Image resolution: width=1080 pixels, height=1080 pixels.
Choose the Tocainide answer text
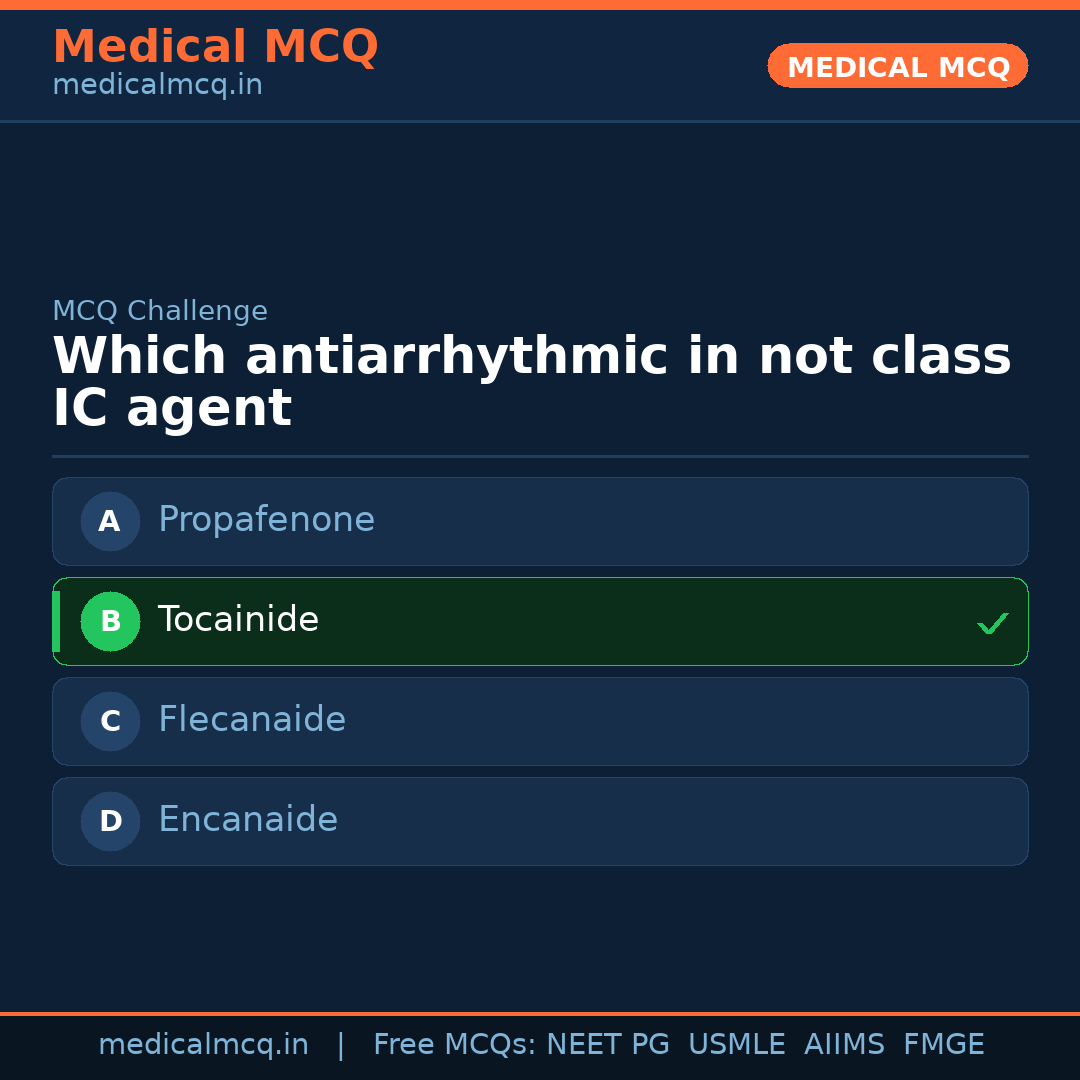point(238,620)
